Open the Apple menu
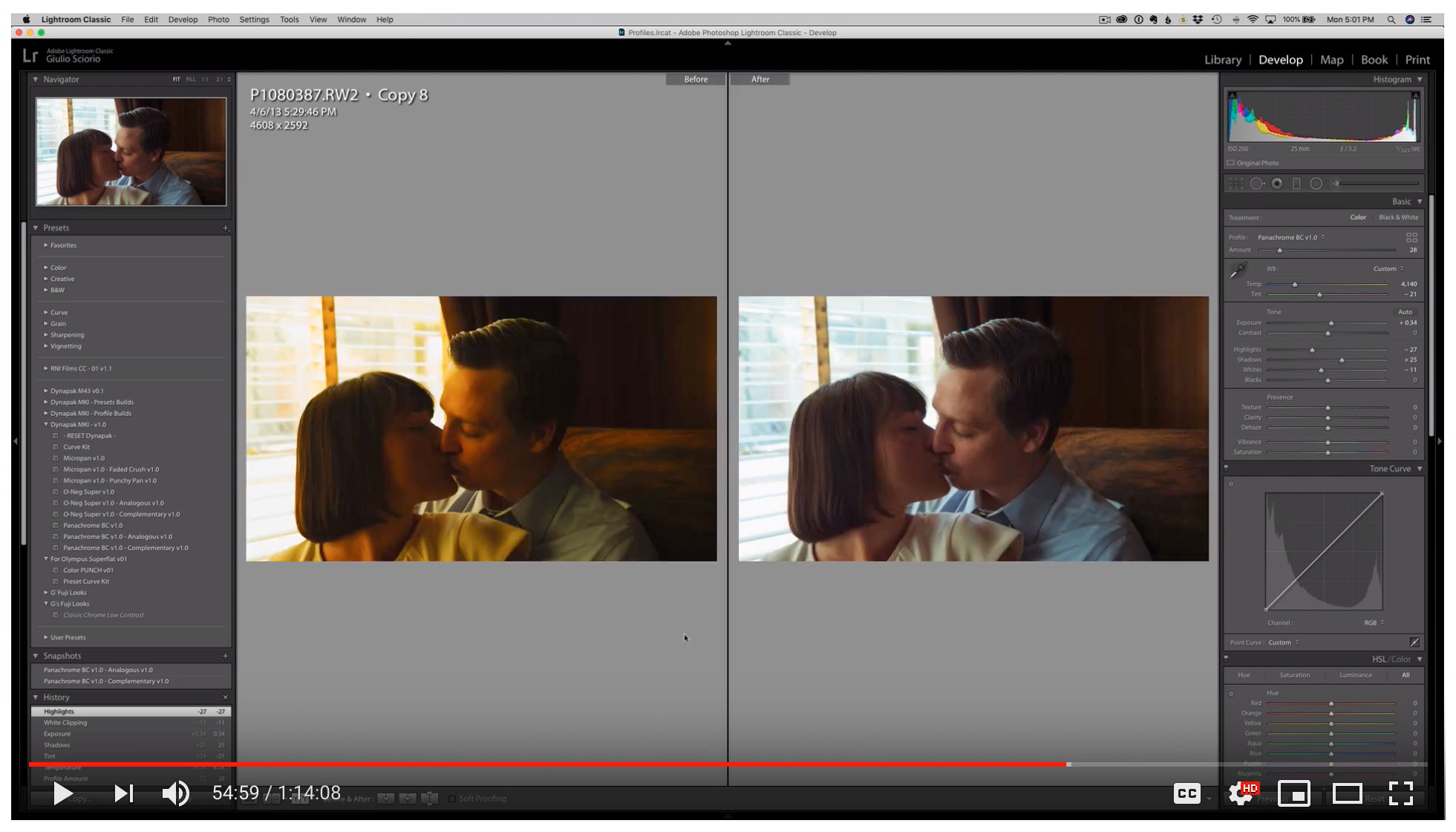The width and height of the screenshot is (1456, 832). pyautogui.click(x=27, y=20)
